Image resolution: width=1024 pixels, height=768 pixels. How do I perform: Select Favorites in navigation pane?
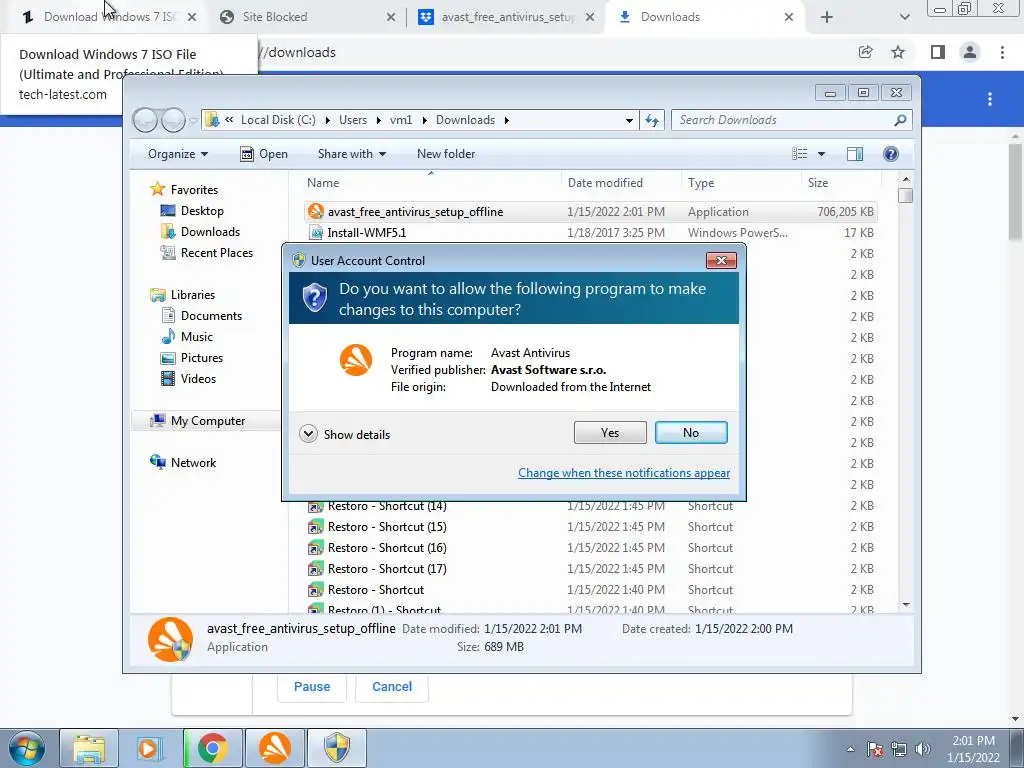(x=194, y=189)
